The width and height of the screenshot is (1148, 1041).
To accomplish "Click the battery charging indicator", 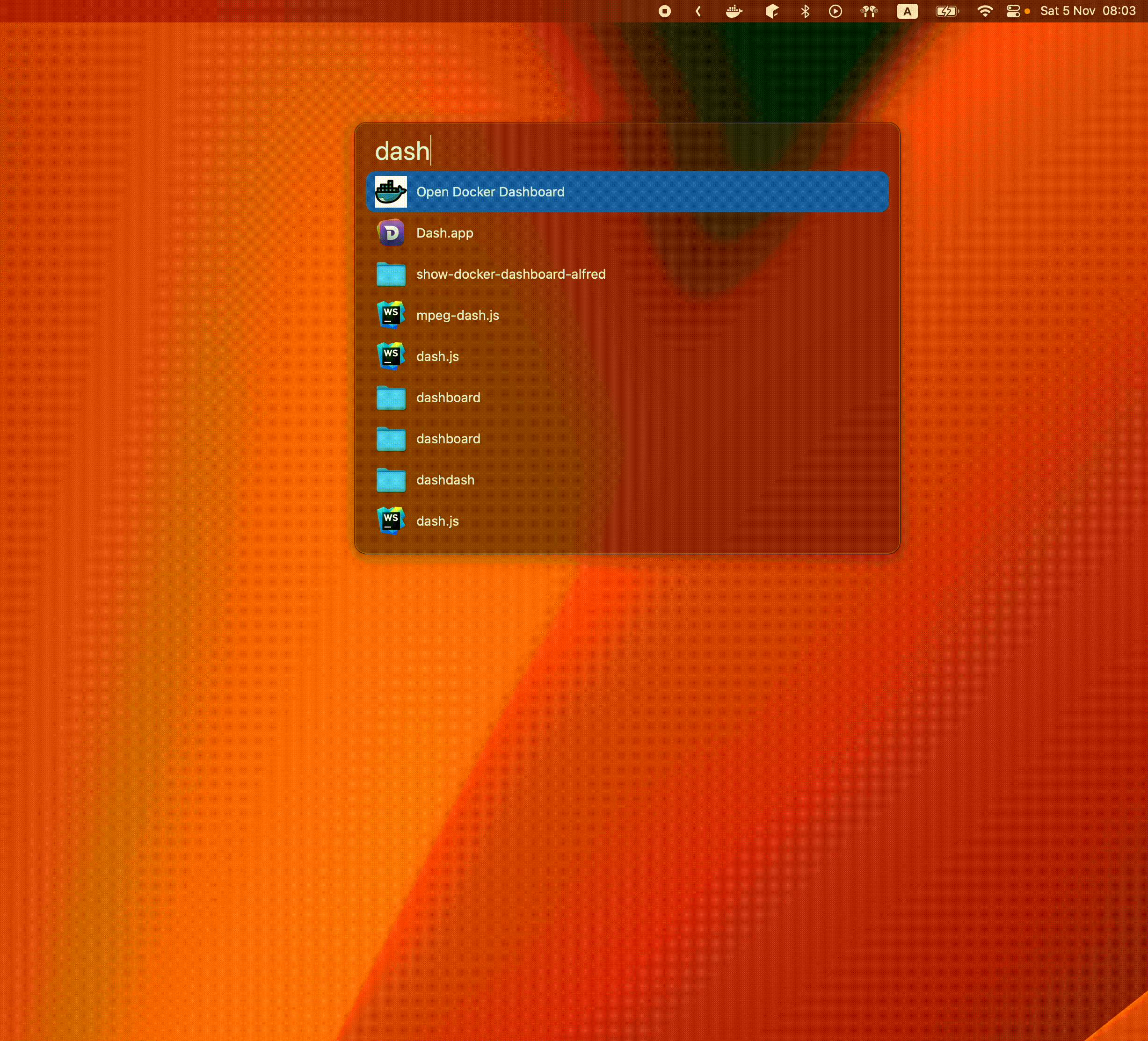I will (x=947, y=11).
